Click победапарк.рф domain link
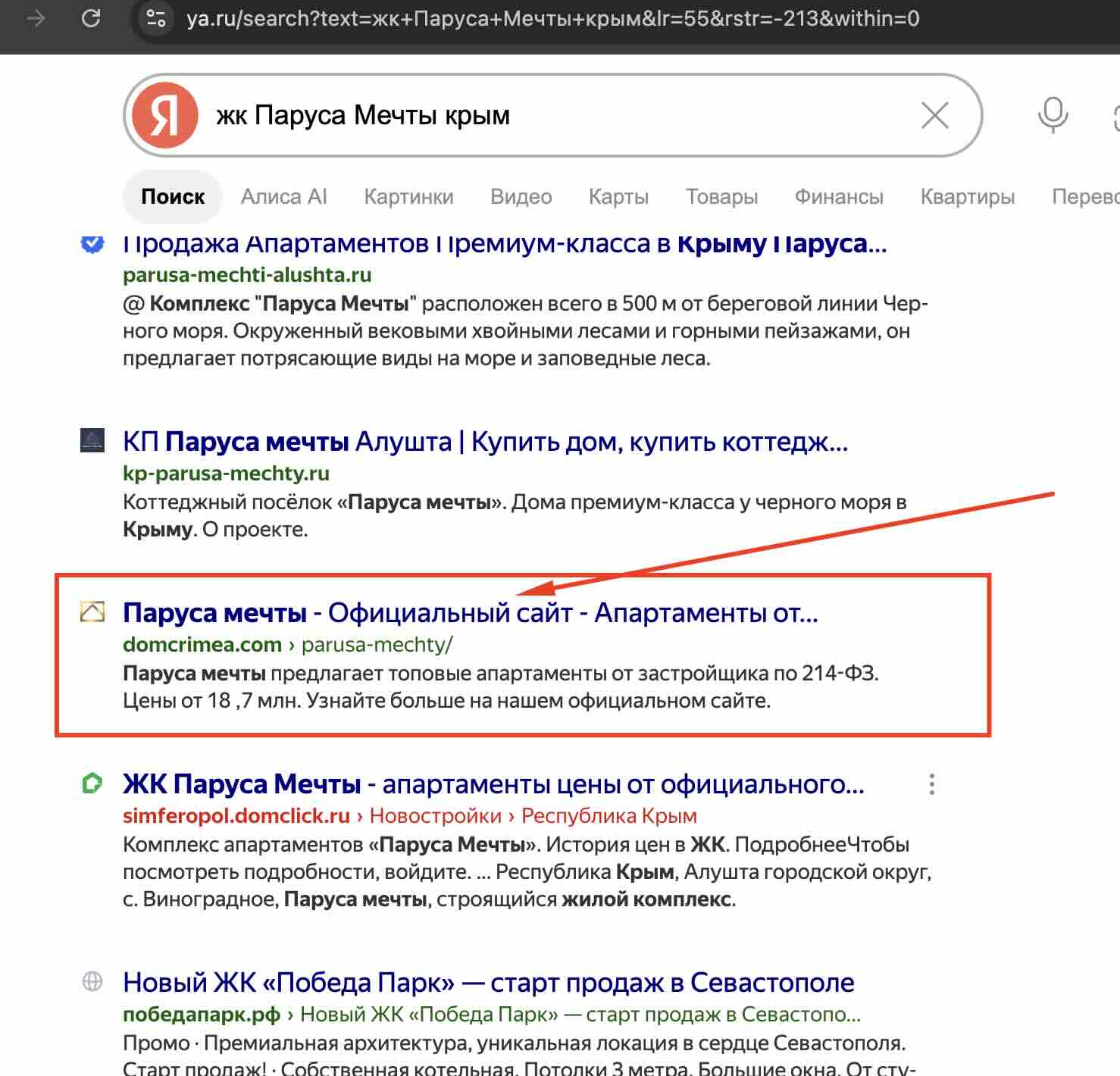Image resolution: width=1120 pixels, height=1076 pixels. [202, 1014]
